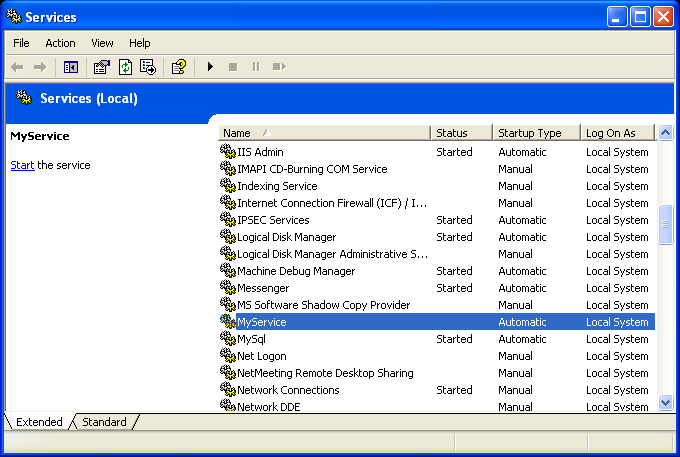The height and width of the screenshot is (457, 680).
Task: Select the Network DDE service row
Action: tap(437, 406)
